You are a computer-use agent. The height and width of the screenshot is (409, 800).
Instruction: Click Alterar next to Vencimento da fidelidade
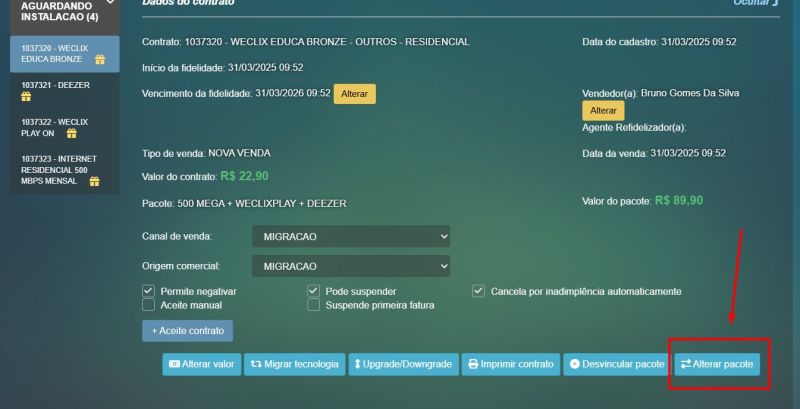[354, 94]
